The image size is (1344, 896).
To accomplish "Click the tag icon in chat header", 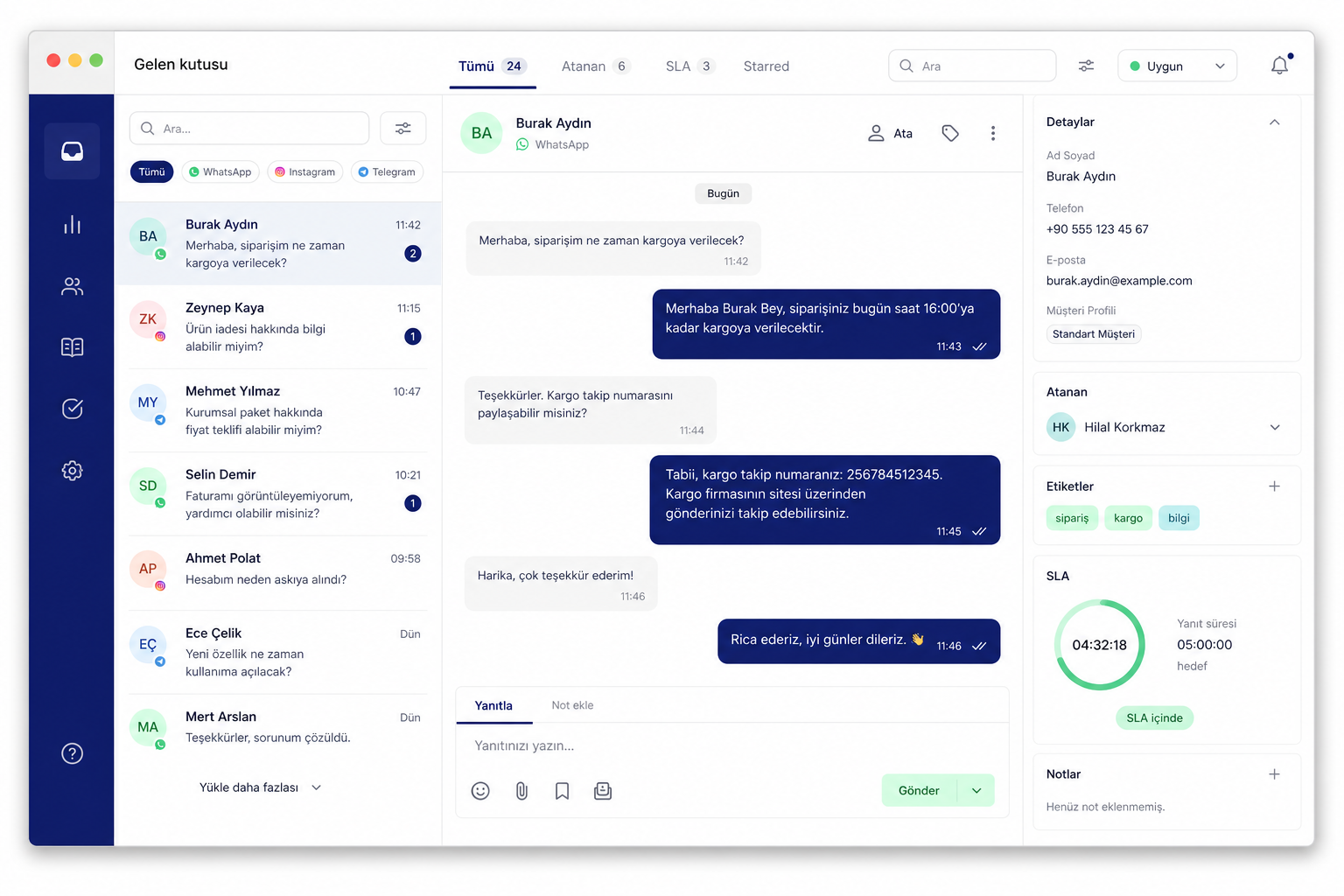I will (x=950, y=133).
